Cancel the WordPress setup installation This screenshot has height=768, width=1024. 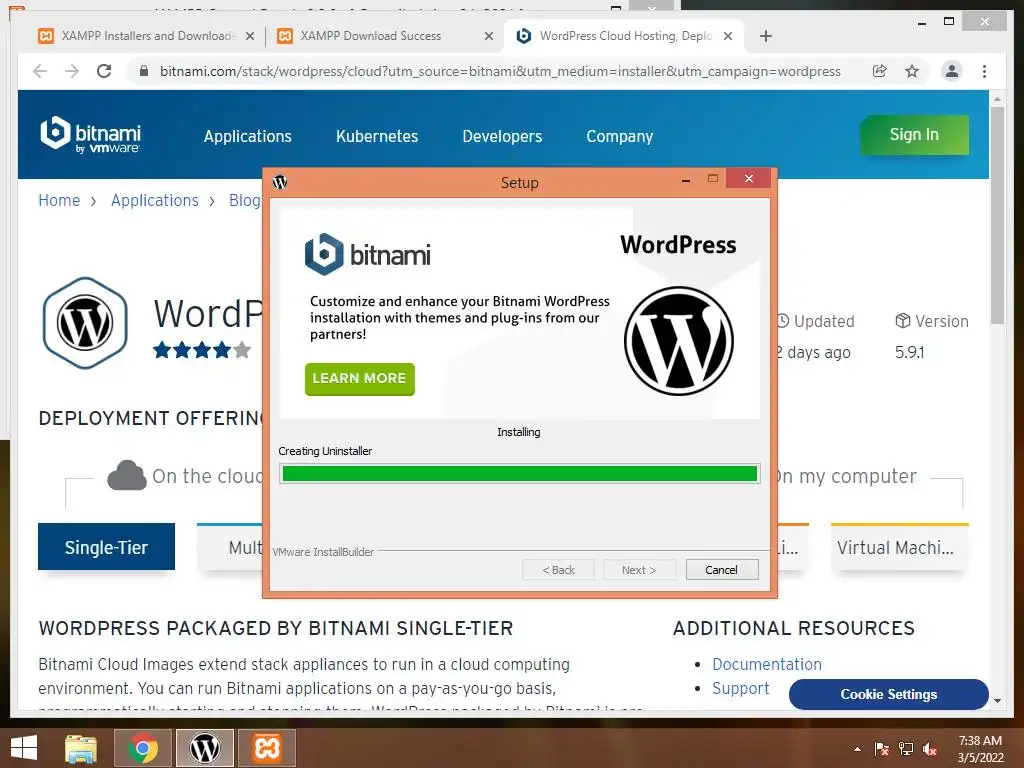(722, 569)
